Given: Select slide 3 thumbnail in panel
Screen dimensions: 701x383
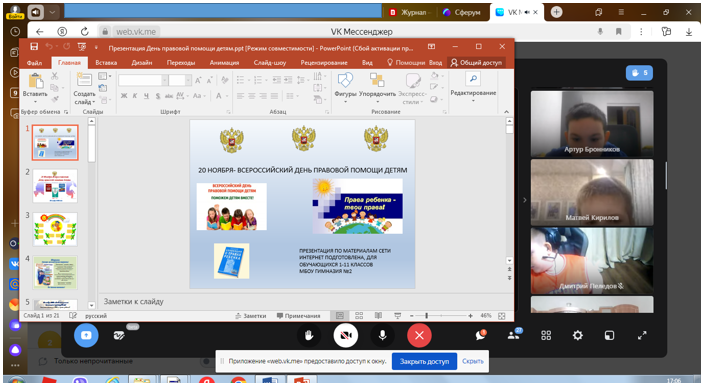Looking at the screenshot, I should (x=55, y=229).
